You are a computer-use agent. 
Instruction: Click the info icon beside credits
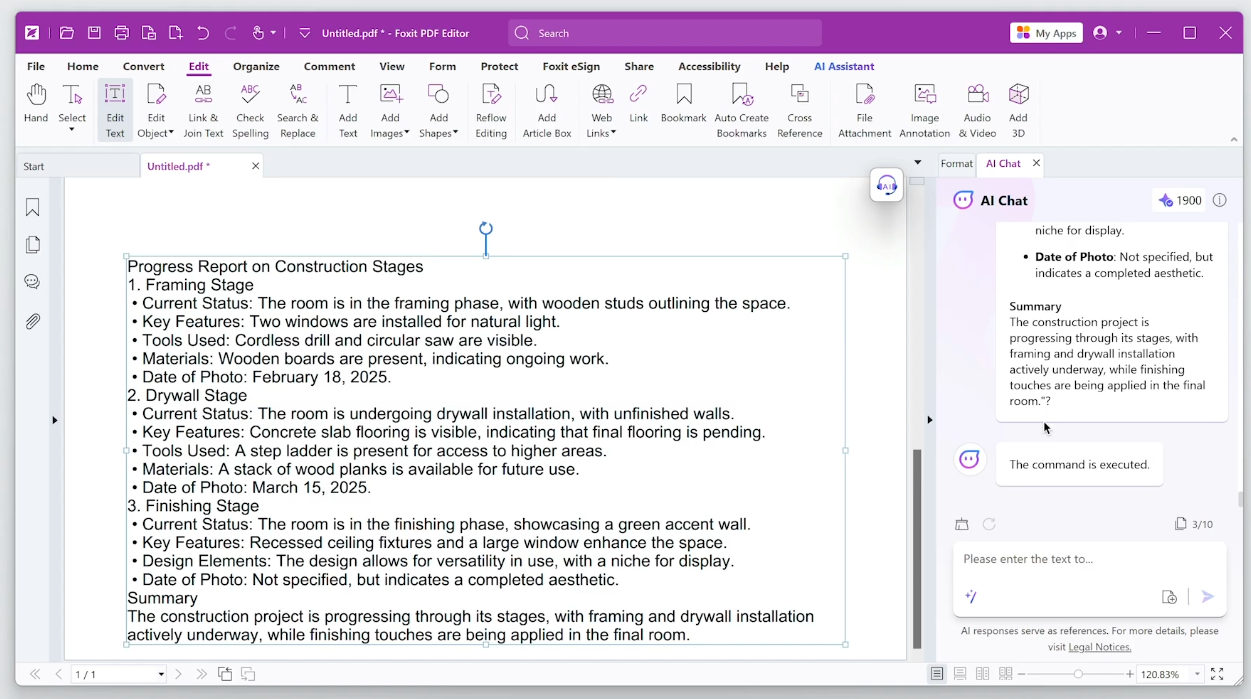[x=1220, y=200]
